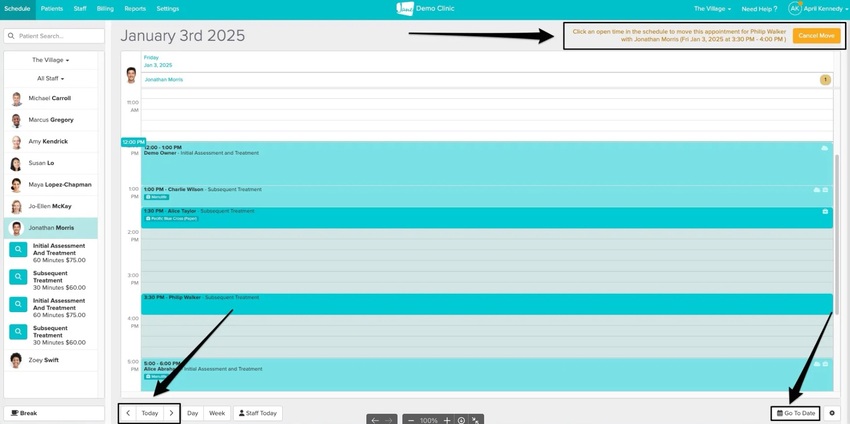Open the Billing tab
850x424 pixels.
(x=105, y=9)
